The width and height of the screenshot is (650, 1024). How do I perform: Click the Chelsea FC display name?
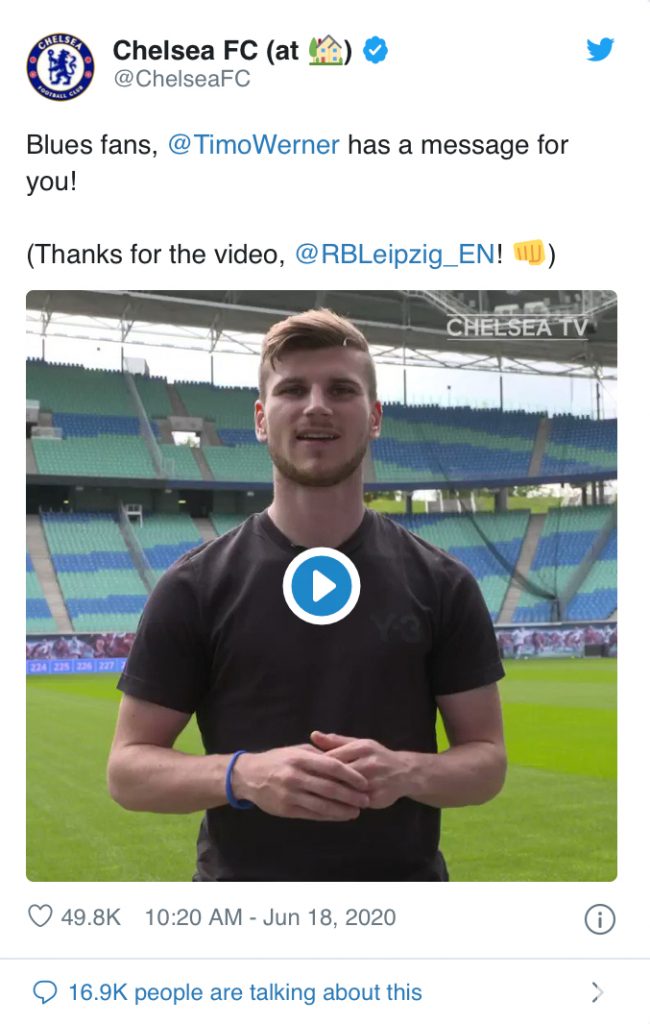[x=233, y=50]
